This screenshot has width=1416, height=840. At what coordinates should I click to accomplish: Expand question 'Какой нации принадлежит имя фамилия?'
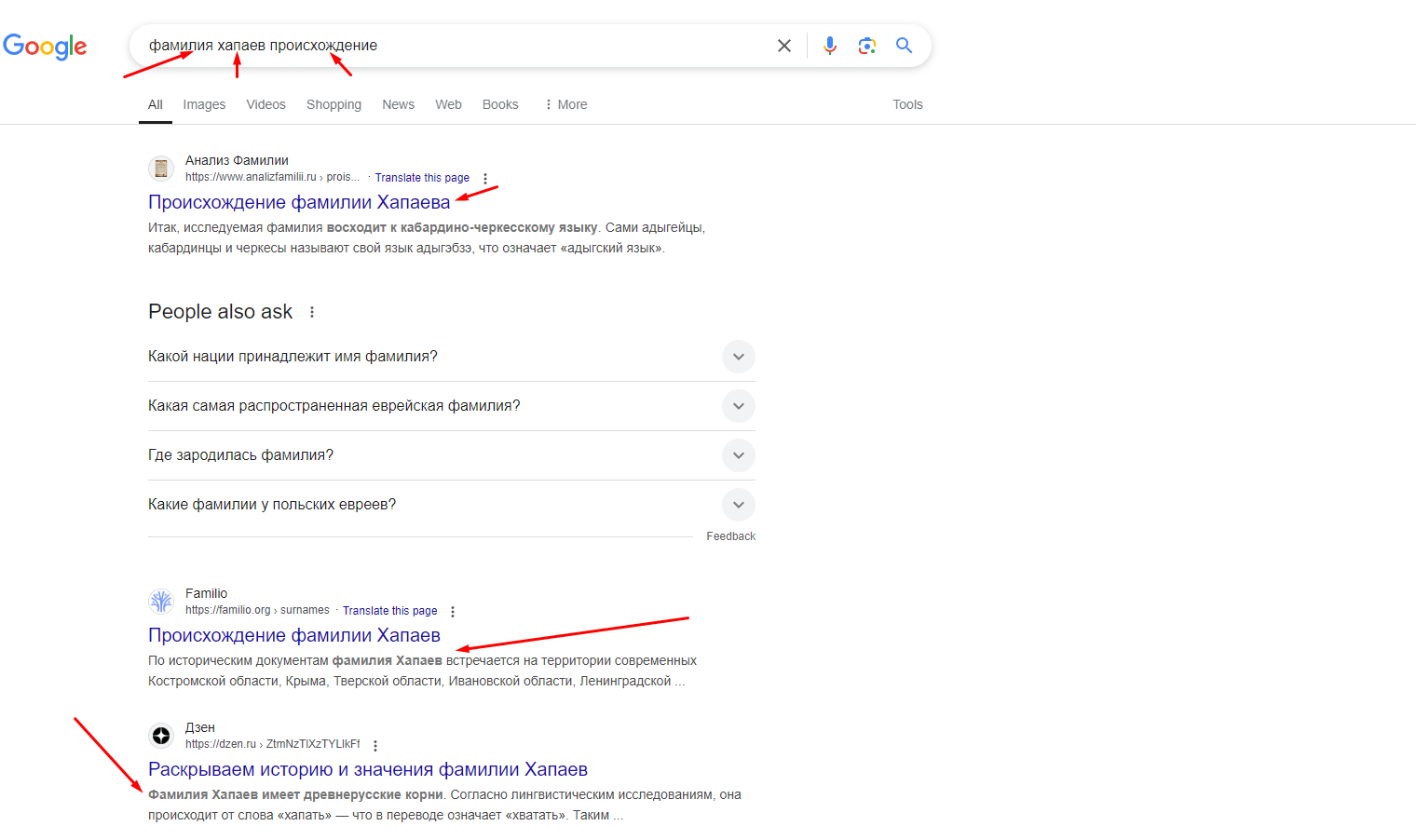(x=738, y=357)
